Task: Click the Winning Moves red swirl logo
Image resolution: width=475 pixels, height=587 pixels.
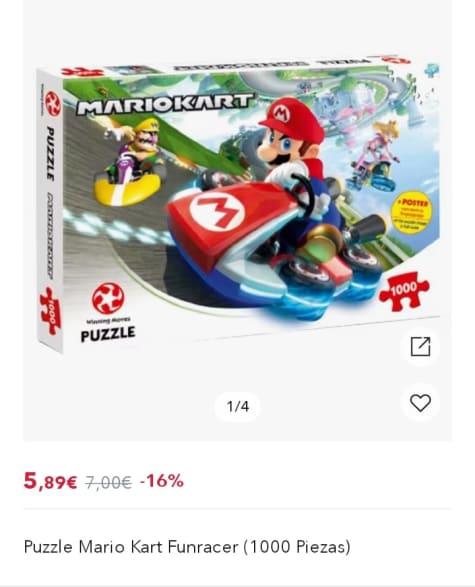Action: click(108, 298)
